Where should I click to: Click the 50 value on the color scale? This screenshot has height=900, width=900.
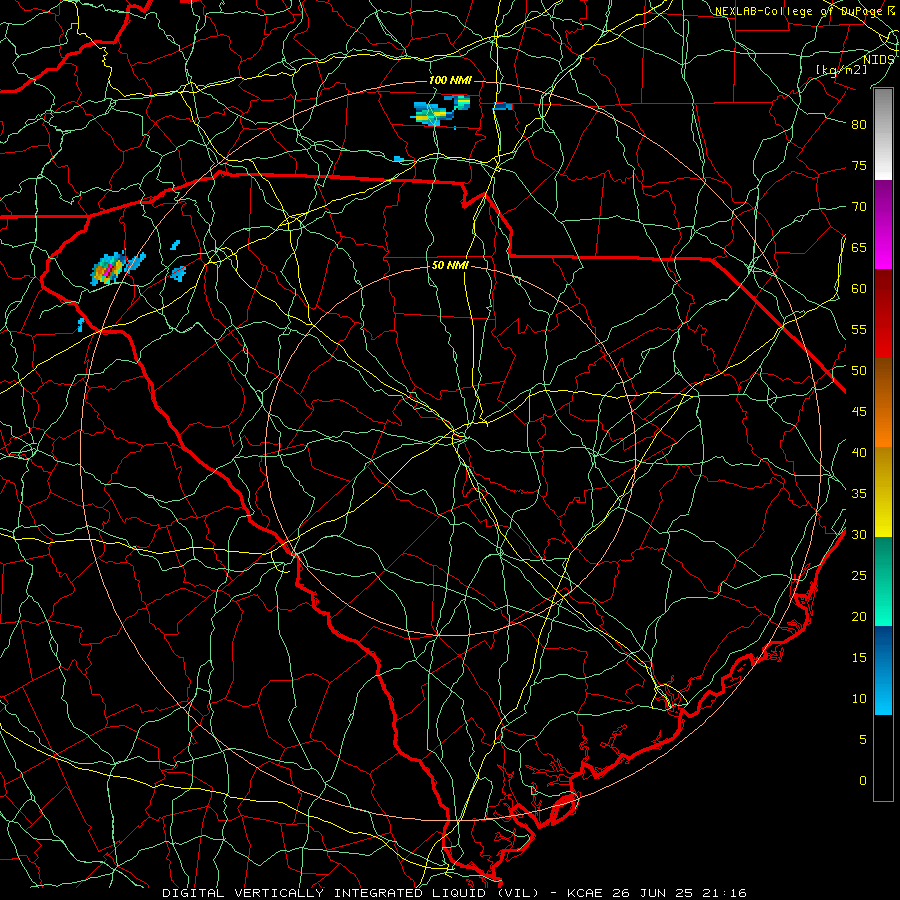859,371
